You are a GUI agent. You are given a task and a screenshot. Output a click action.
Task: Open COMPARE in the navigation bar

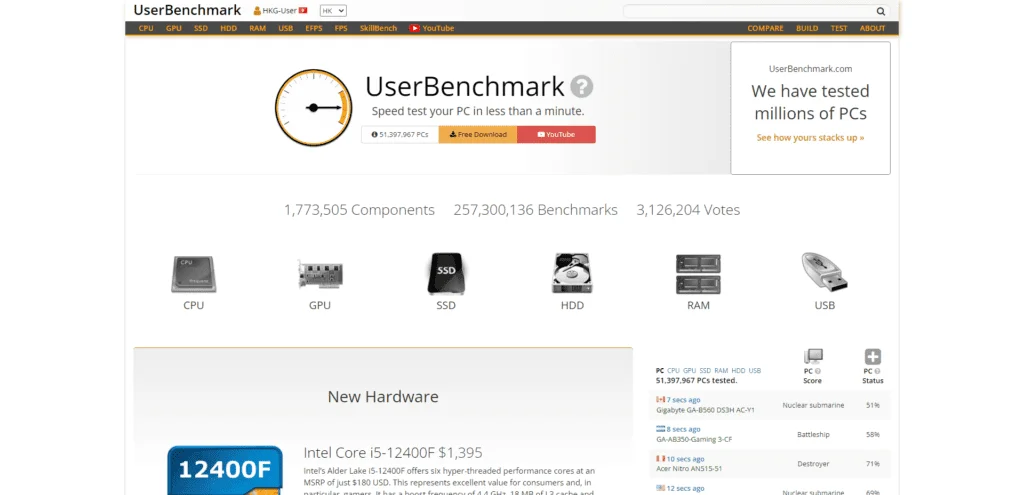click(765, 28)
